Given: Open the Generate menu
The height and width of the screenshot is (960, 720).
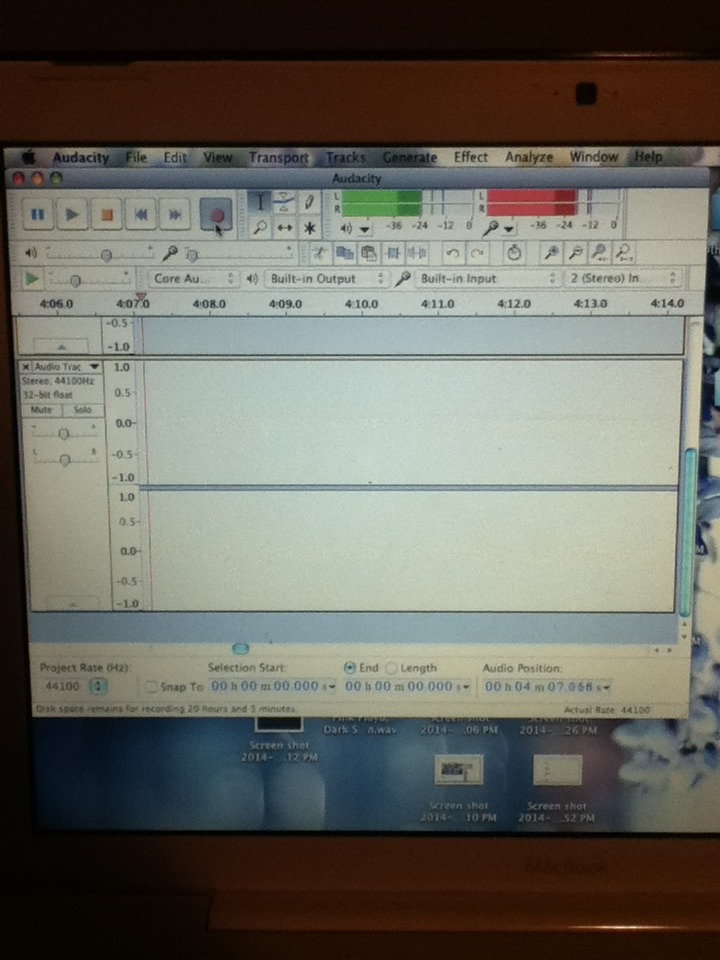Looking at the screenshot, I should pos(410,157).
